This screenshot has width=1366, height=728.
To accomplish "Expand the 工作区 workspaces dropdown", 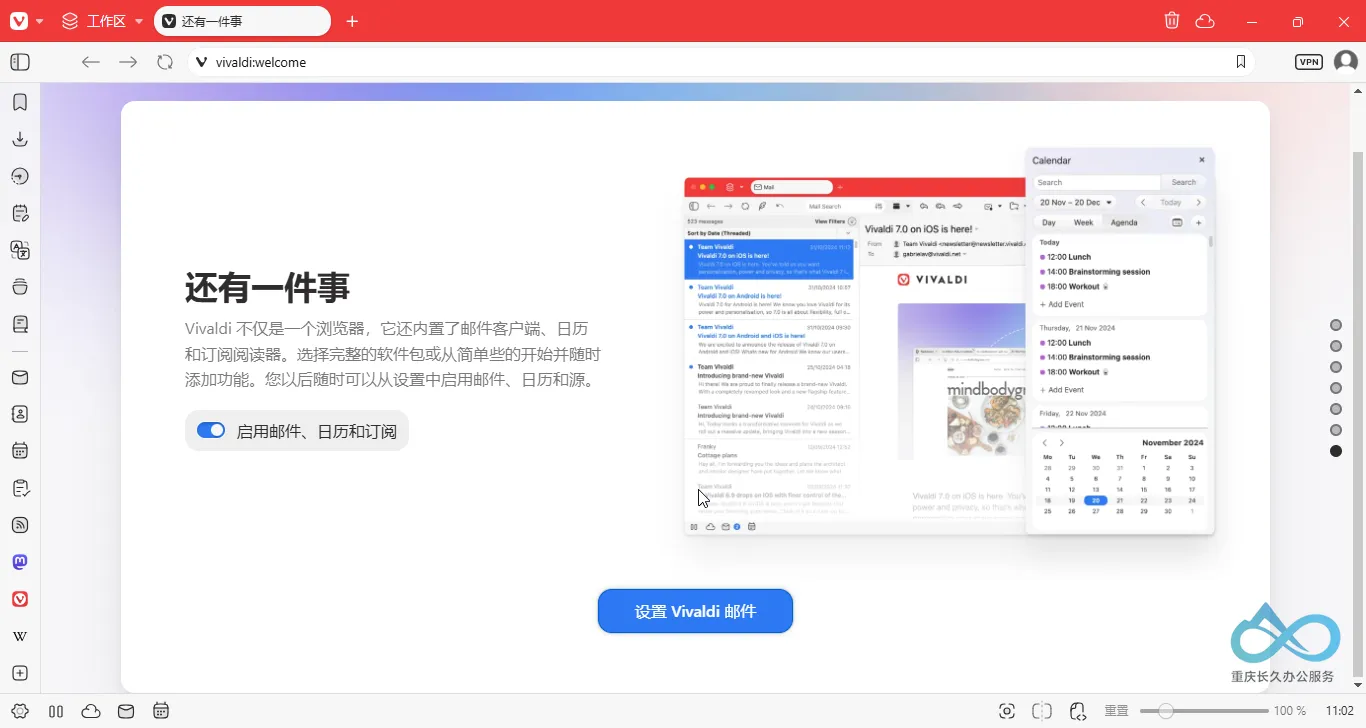I will [102, 21].
